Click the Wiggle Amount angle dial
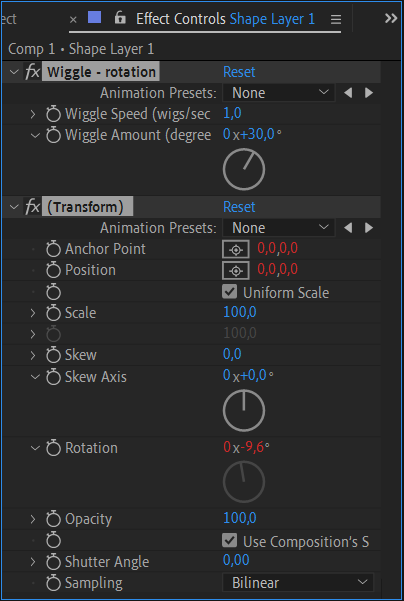Screen dimensions: 404x601 244,169
